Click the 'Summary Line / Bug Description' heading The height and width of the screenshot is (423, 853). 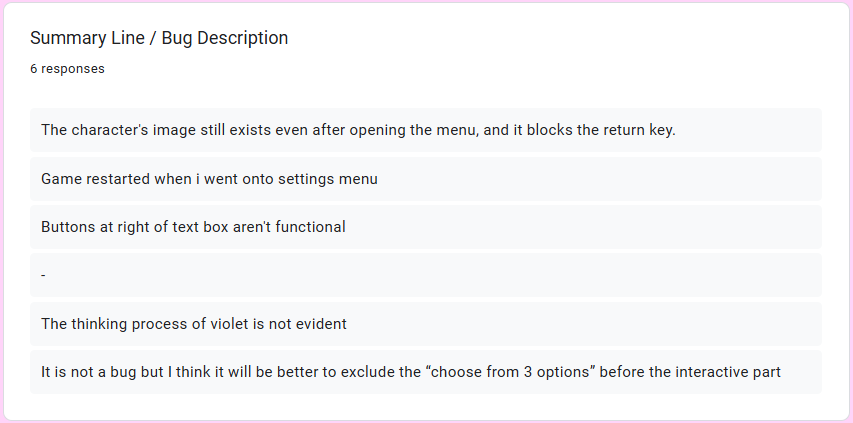tap(159, 38)
